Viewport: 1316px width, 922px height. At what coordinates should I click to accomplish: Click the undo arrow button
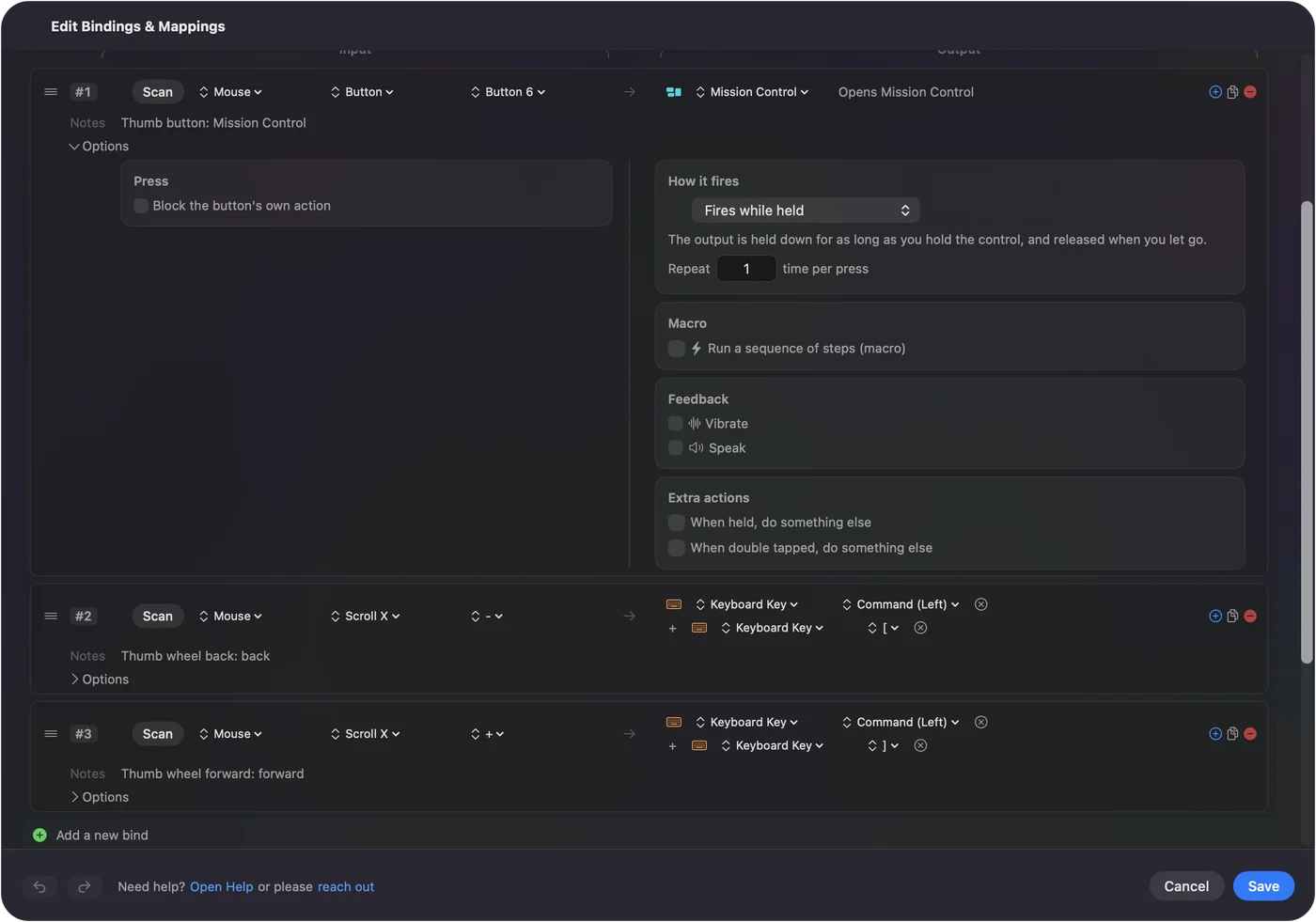pos(39,886)
